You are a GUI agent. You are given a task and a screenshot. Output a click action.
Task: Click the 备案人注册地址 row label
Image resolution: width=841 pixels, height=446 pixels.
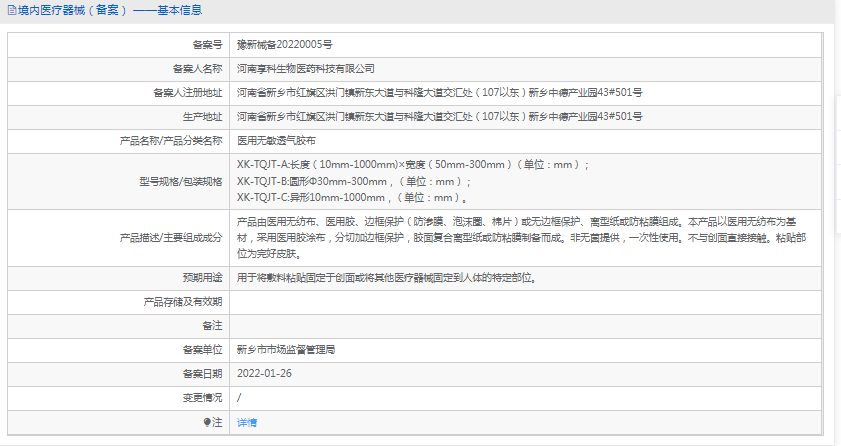tap(188, 92)
